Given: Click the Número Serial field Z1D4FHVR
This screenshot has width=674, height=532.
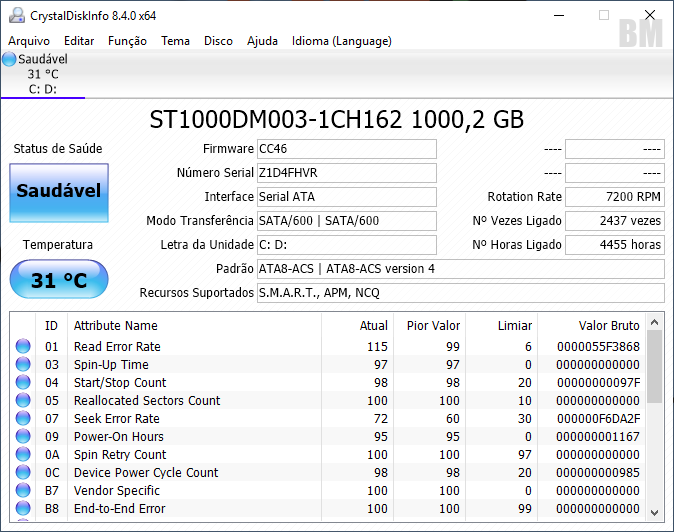Looking at the screenshot, I should tap(347, 173).
